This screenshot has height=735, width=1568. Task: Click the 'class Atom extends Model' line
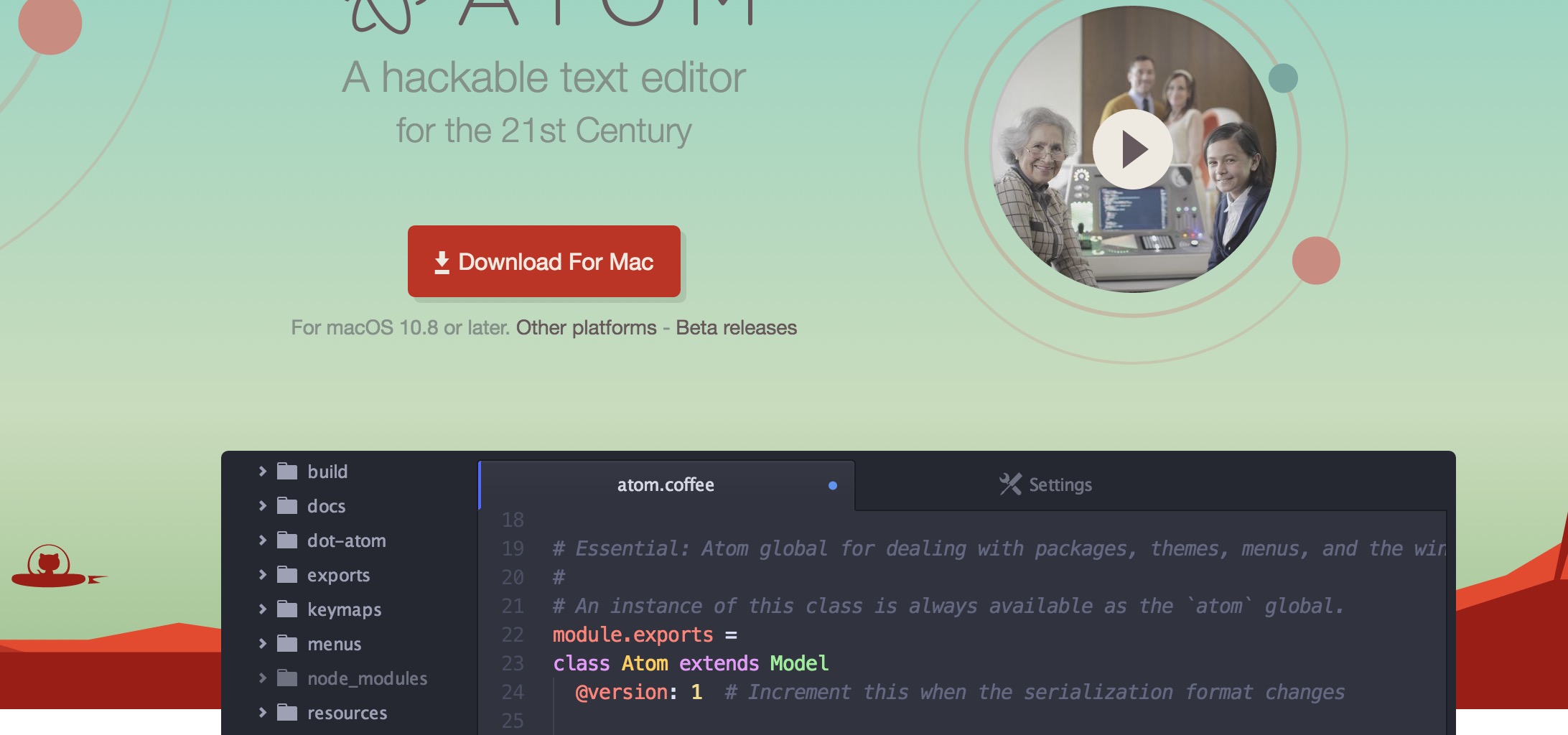coord(690,663)
